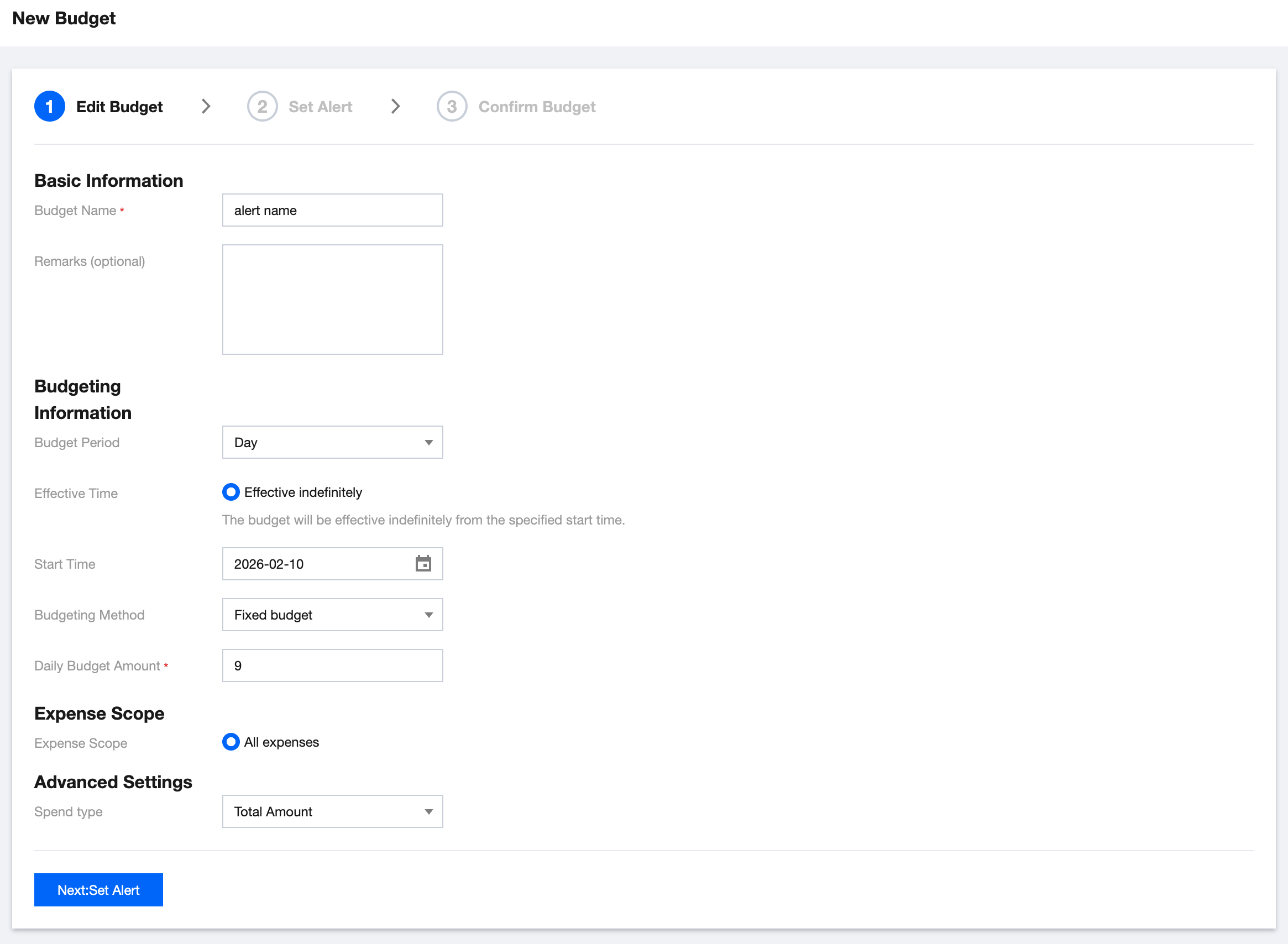Go to the Confirm Budget step label
Viewport: 1288px width, 944px height.
(x=537, y=107)
